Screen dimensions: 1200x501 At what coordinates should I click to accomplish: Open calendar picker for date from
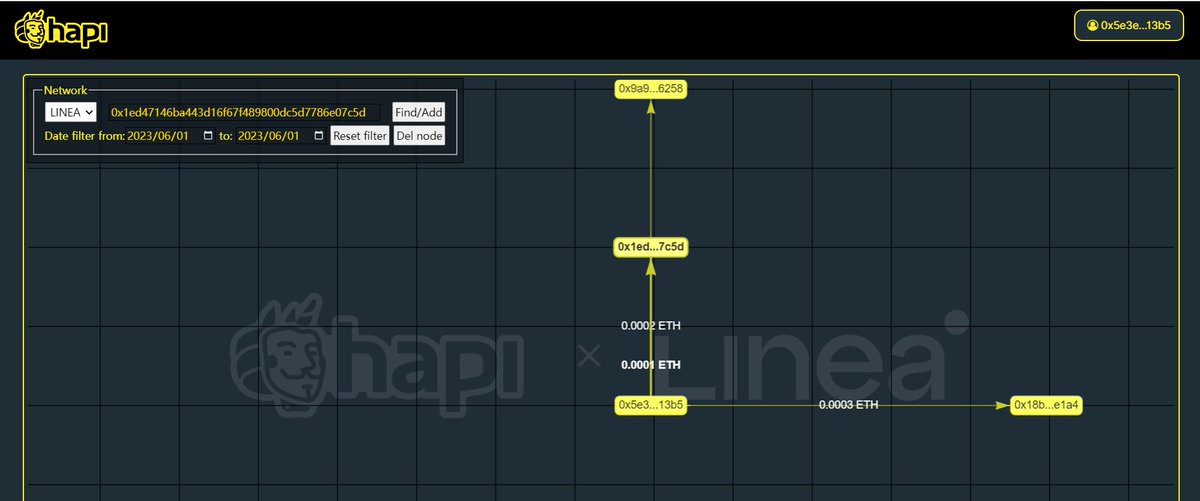click(208, 136)
